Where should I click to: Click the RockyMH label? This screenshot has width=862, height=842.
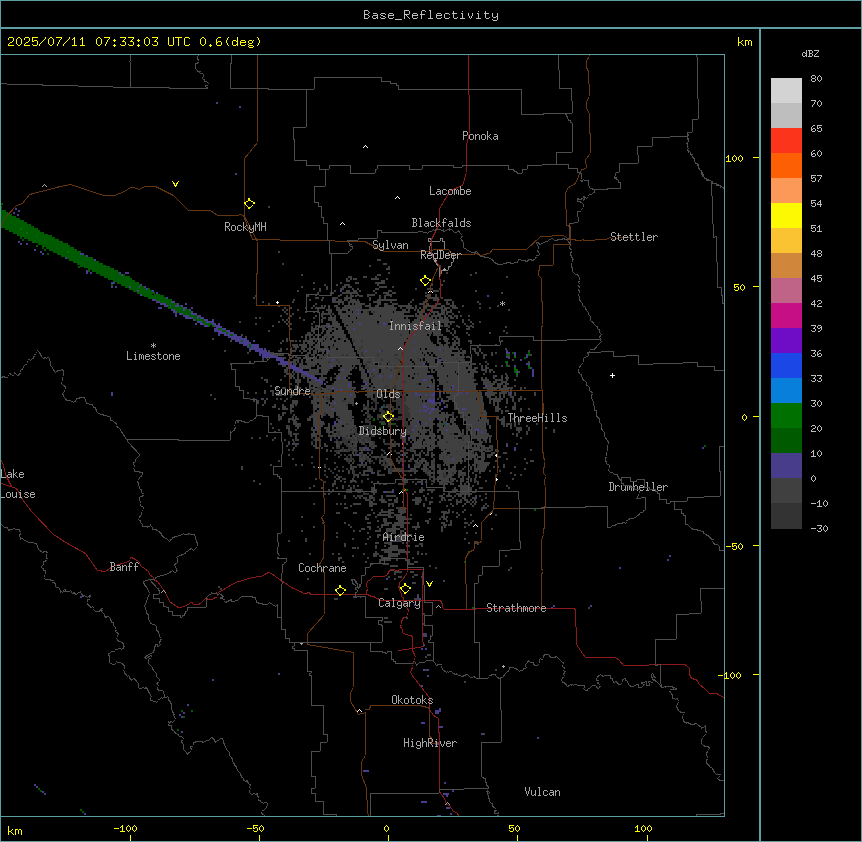coord(245,227)
